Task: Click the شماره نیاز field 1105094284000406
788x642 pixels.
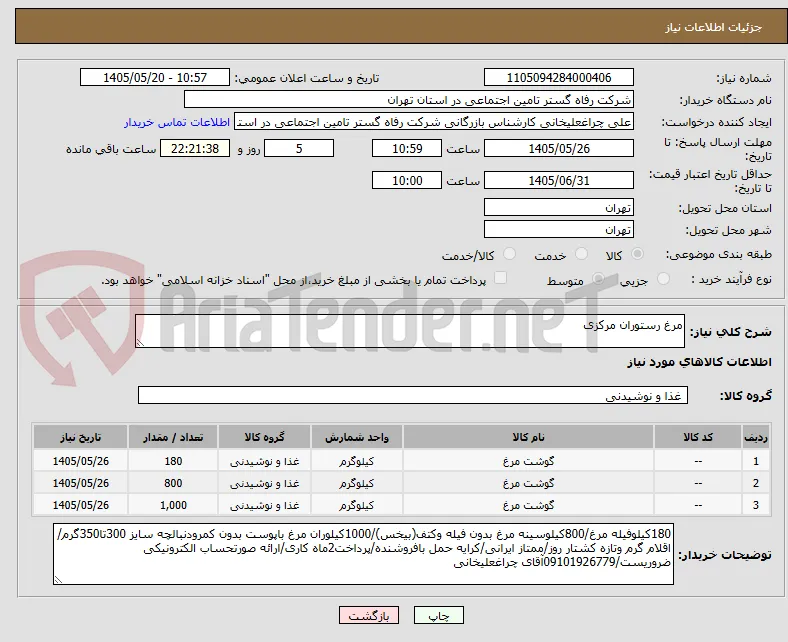Action: (558, 77)
